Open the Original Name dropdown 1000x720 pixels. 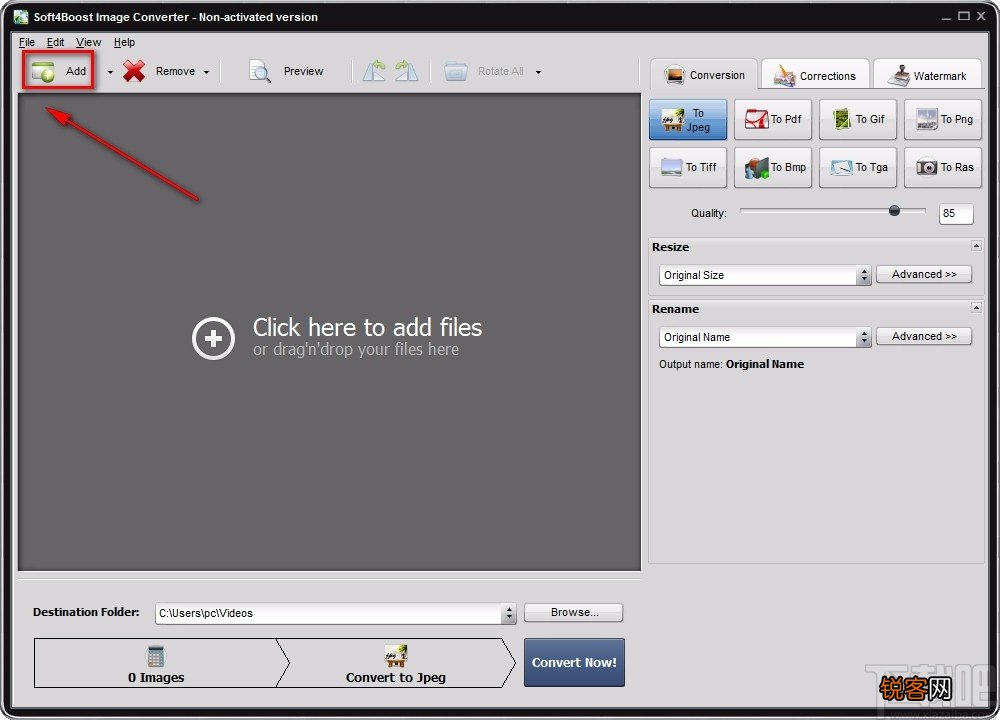click(x=765, y=337)
